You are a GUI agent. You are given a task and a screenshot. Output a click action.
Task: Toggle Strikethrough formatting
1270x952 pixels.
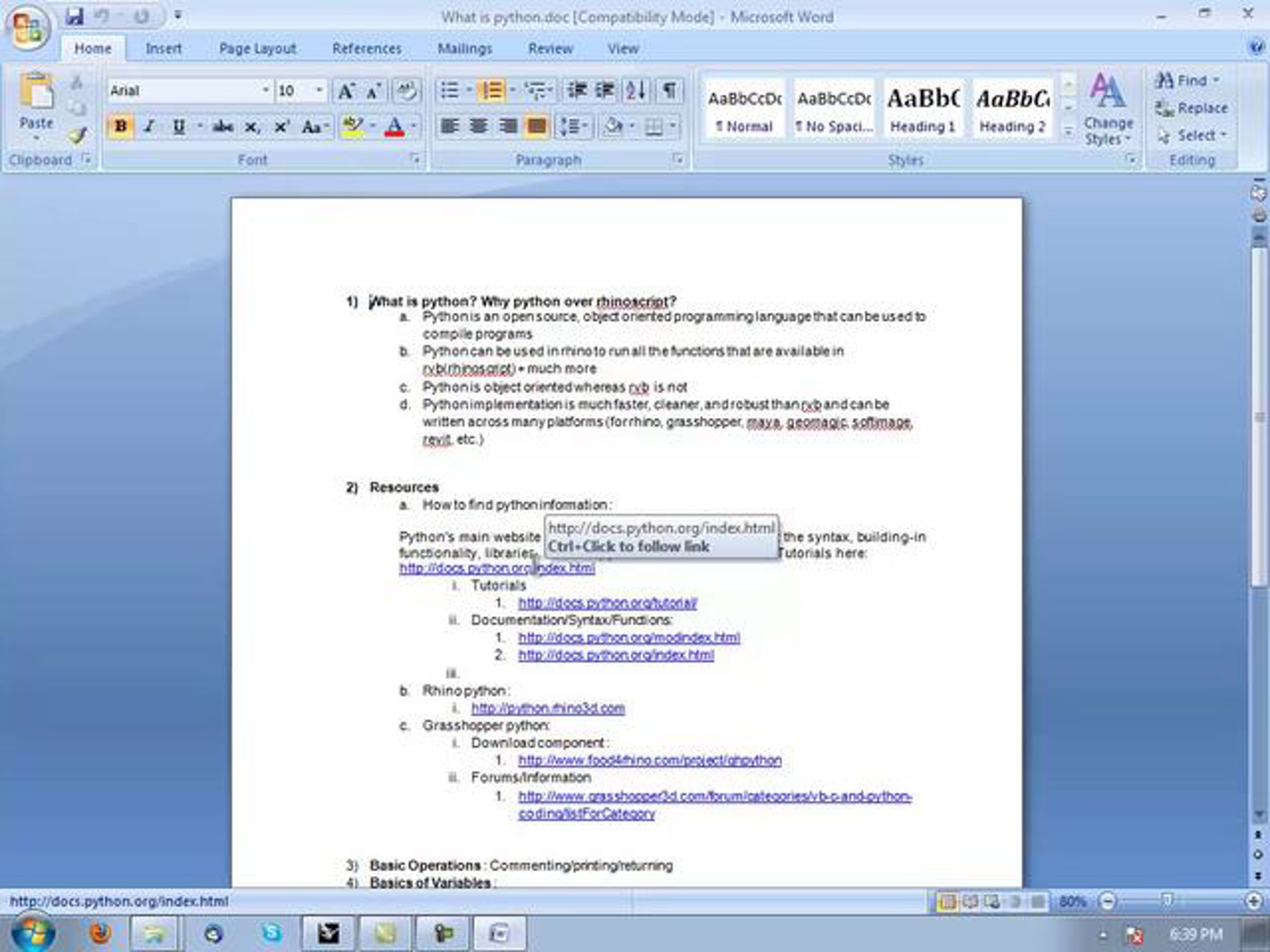[x=222, y=126]
